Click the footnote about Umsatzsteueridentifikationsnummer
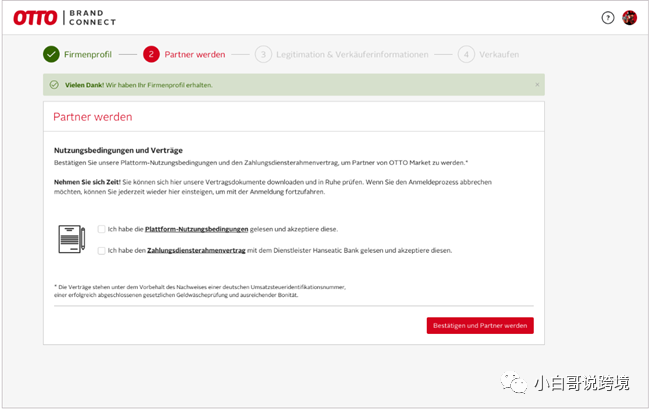The image size is (650, 412). coord(200,291)
